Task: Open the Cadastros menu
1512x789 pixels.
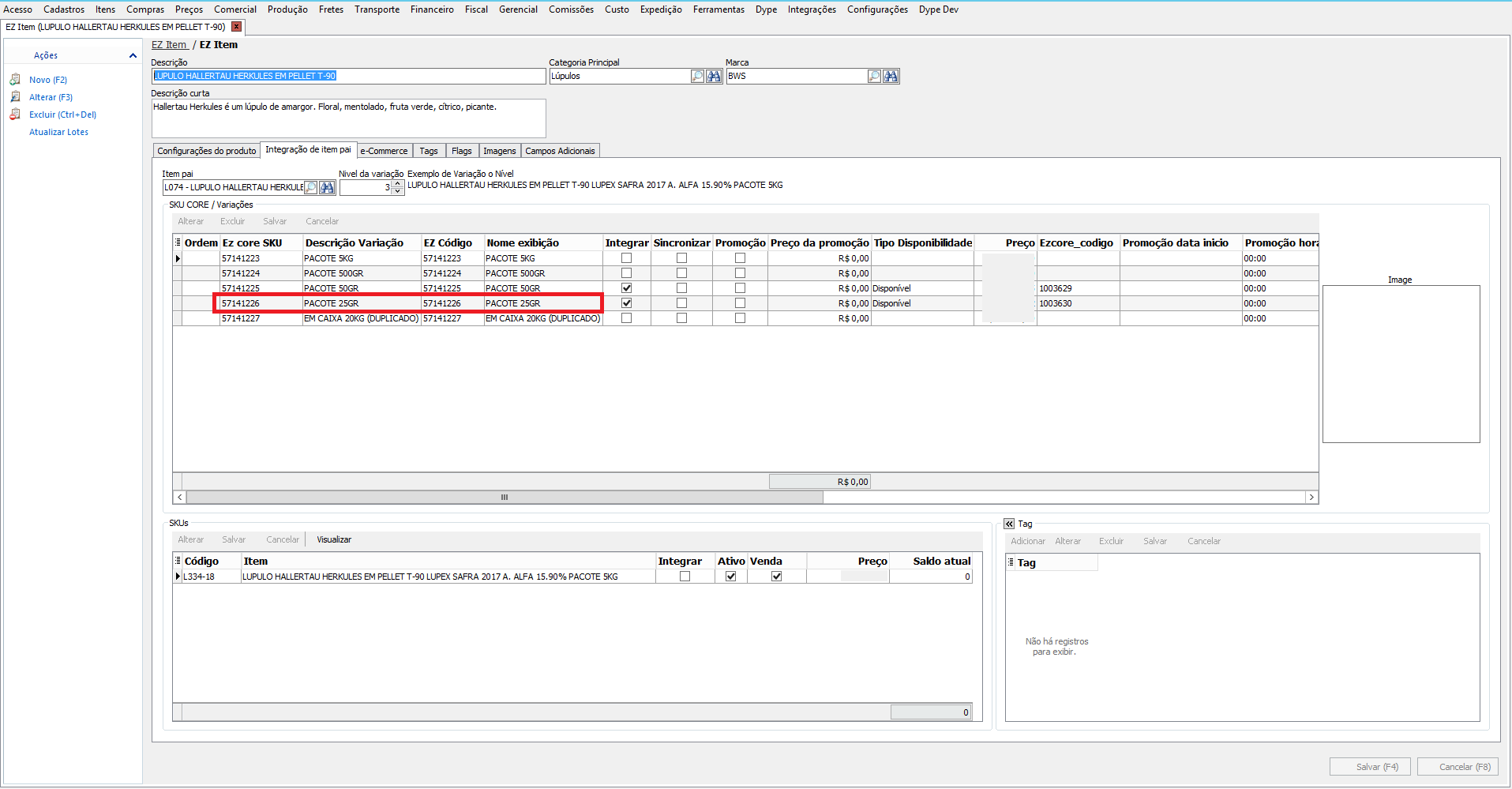Action: tap(64, 9)
